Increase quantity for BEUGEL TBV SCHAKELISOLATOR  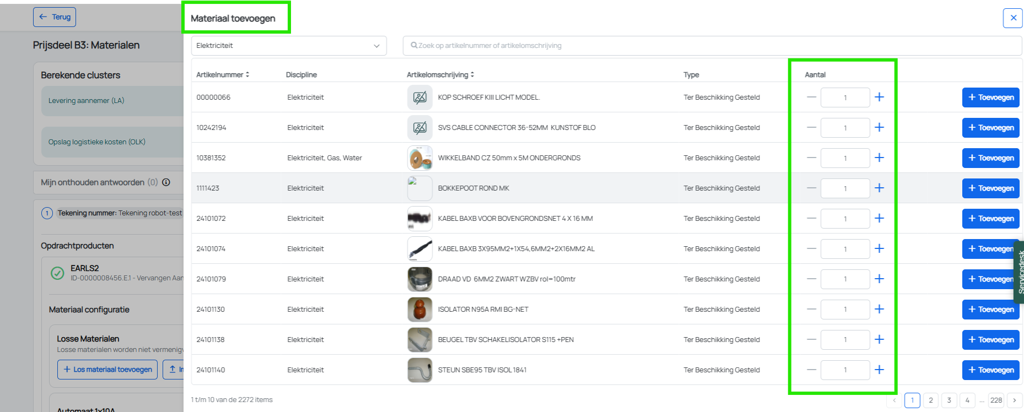(x=879, y=340)
